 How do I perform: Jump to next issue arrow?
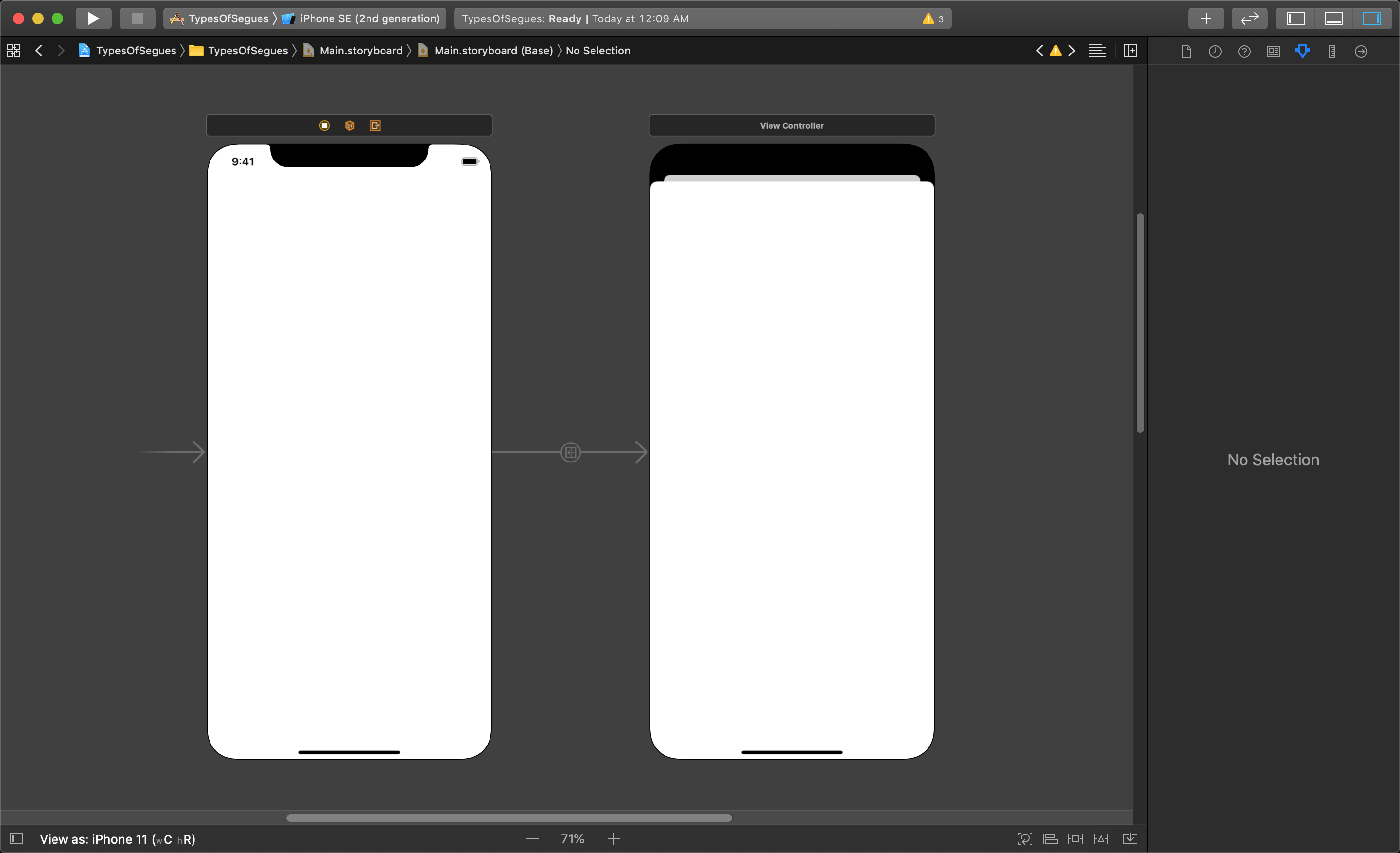1071,51
